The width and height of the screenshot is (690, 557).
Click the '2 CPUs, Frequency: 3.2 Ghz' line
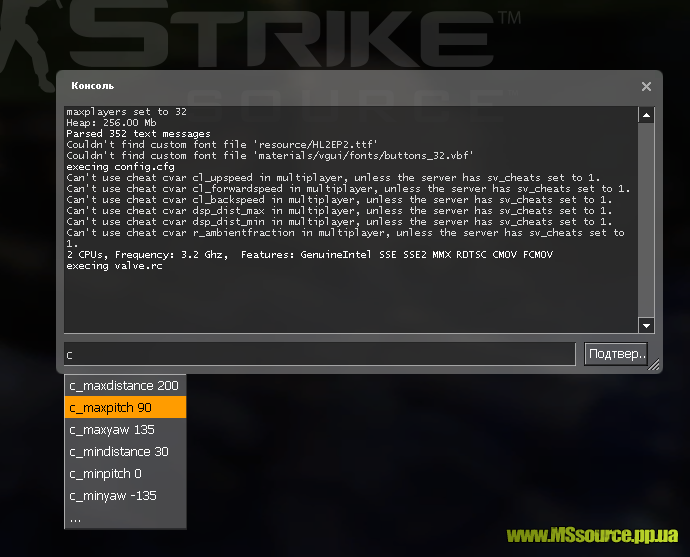click(310, 255)
